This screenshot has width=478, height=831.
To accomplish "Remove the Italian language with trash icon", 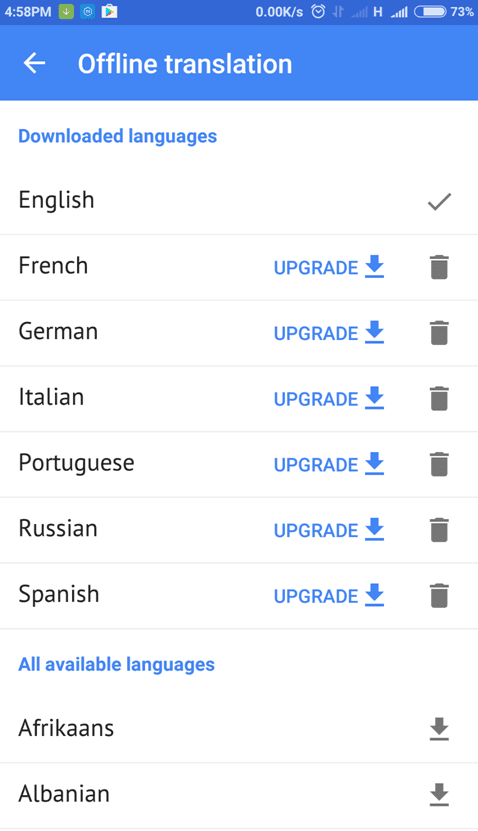I will point(439,399).
